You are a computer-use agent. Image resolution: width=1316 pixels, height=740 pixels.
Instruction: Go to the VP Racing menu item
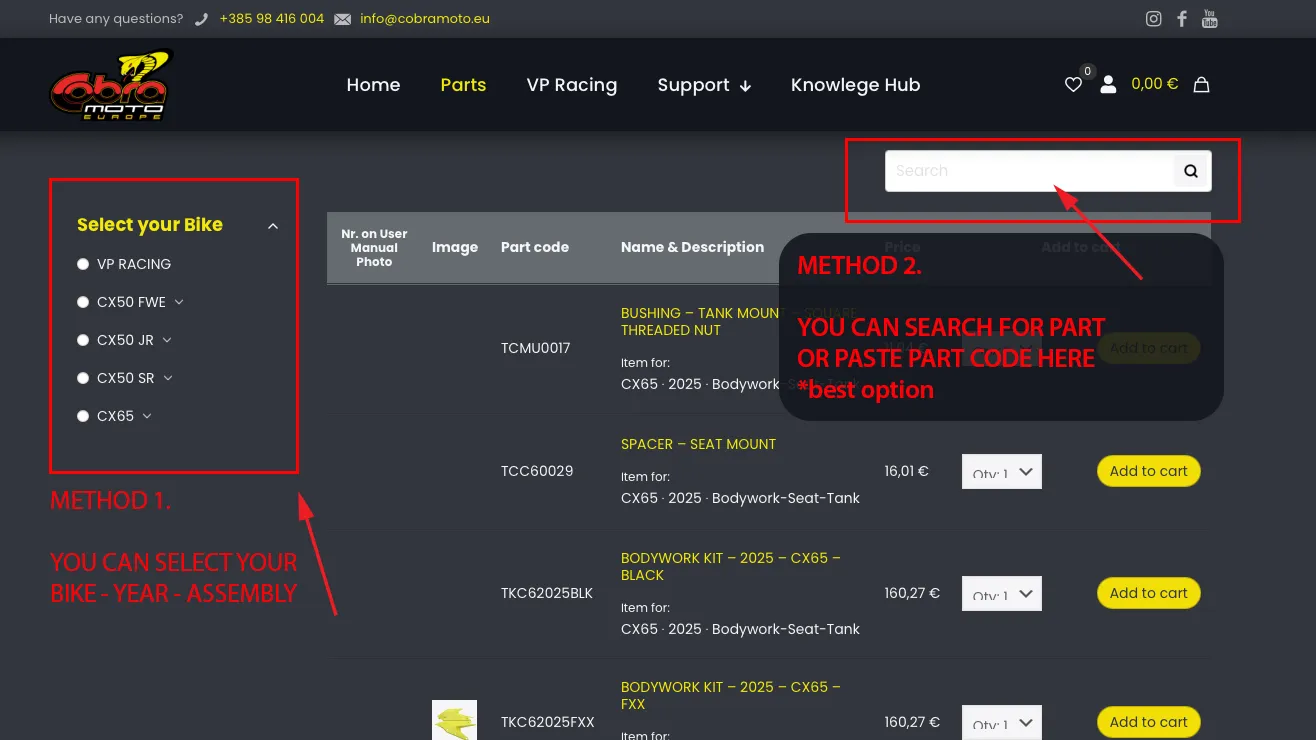(x=571, y=85)
